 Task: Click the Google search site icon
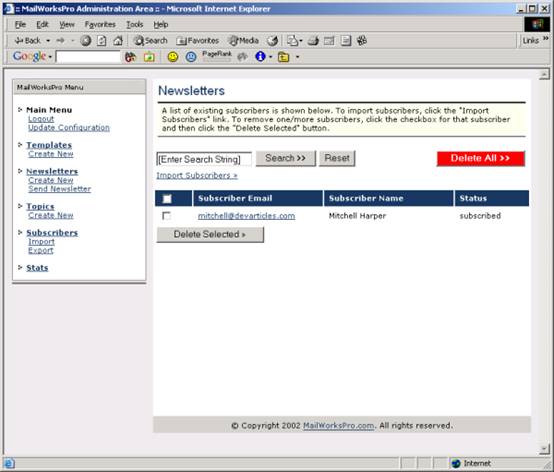click(149, 57)
